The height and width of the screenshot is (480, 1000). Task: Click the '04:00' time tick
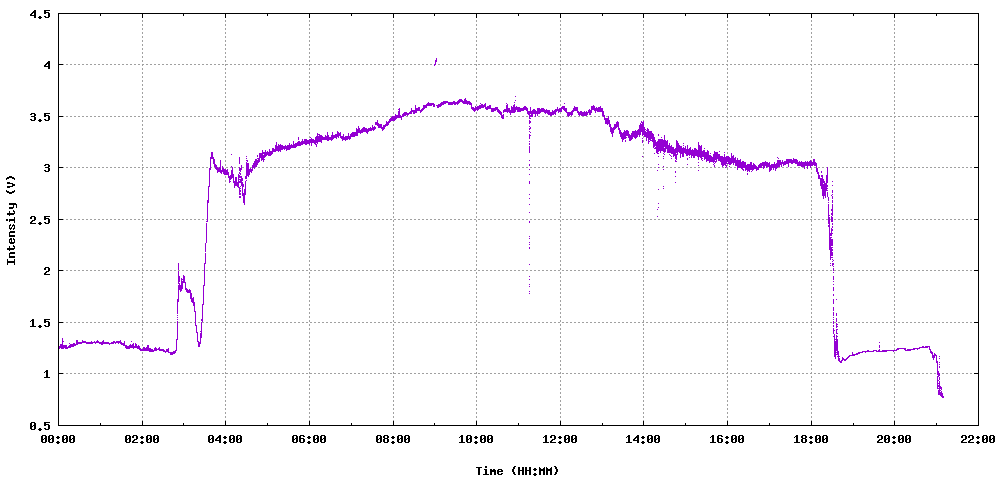click(x=226, y=439)
